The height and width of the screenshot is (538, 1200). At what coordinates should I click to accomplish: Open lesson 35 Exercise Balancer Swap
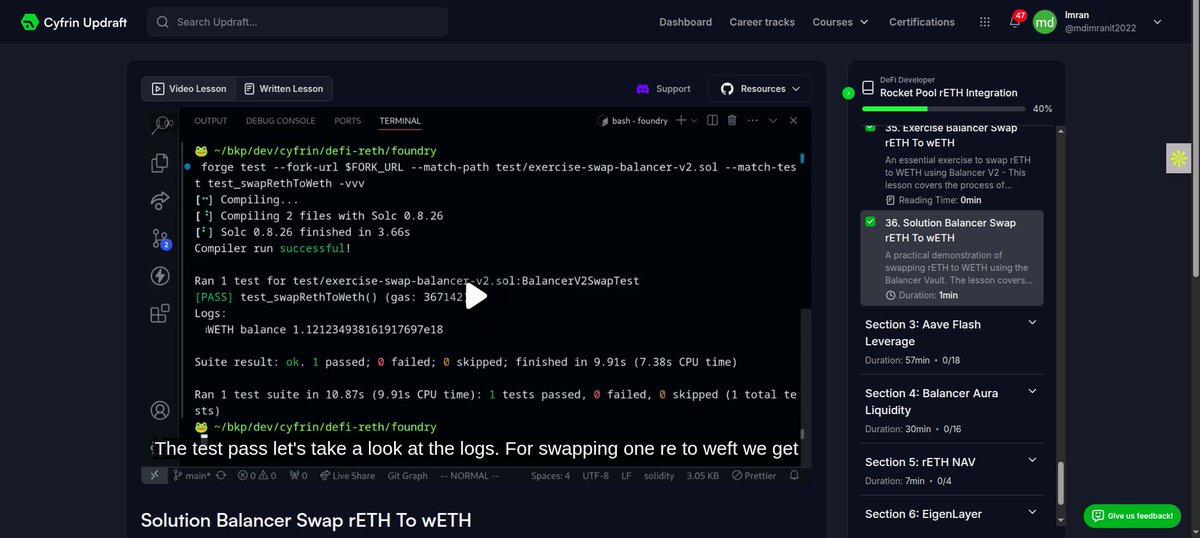(x=953, y=165)
